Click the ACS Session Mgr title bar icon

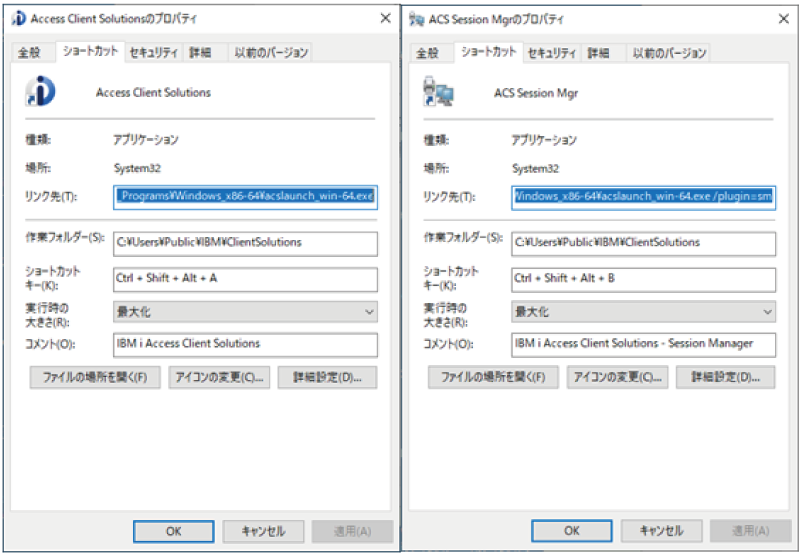tap(416, 19)
